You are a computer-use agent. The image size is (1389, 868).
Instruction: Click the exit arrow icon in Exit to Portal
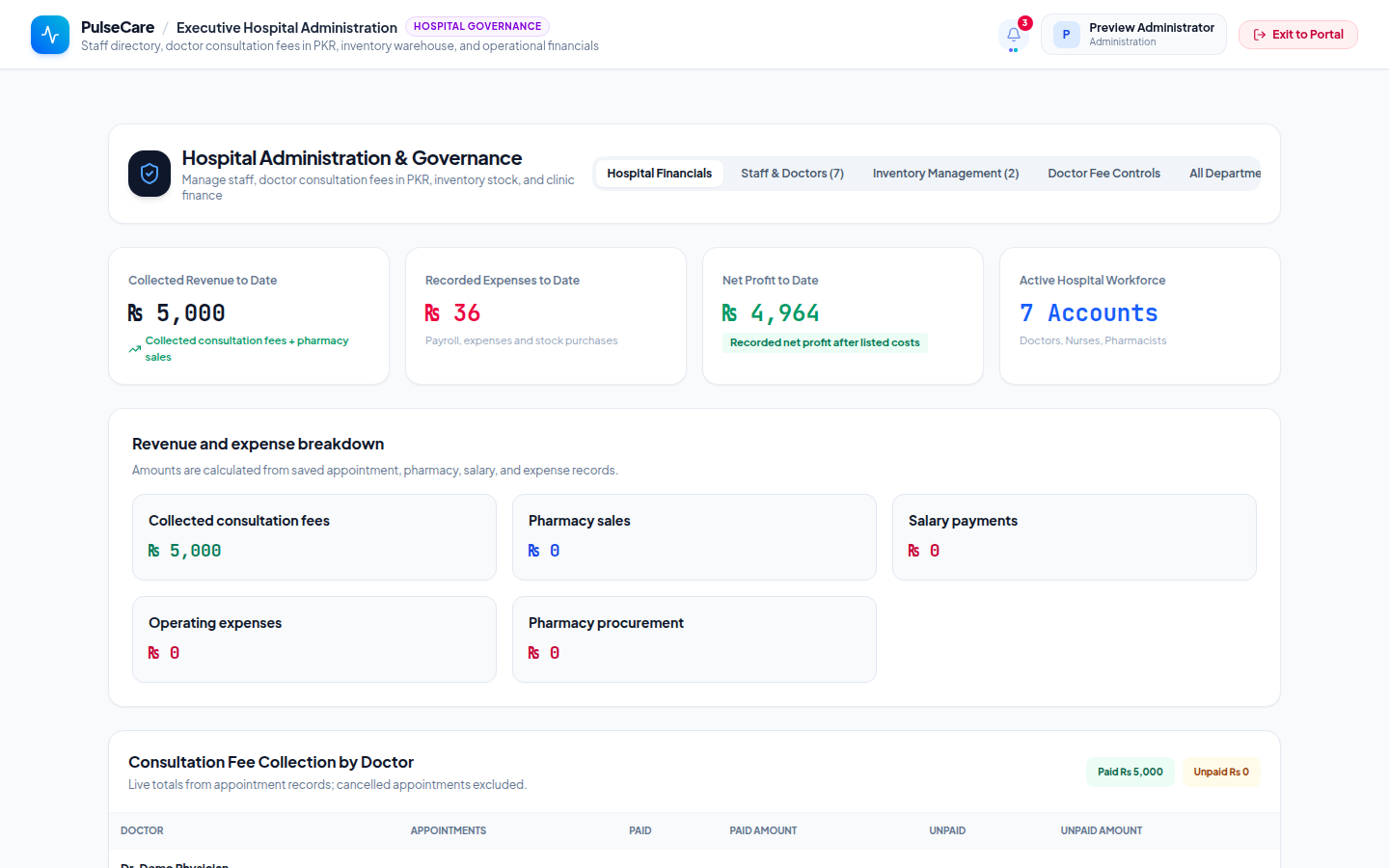tap(1260, 35)
